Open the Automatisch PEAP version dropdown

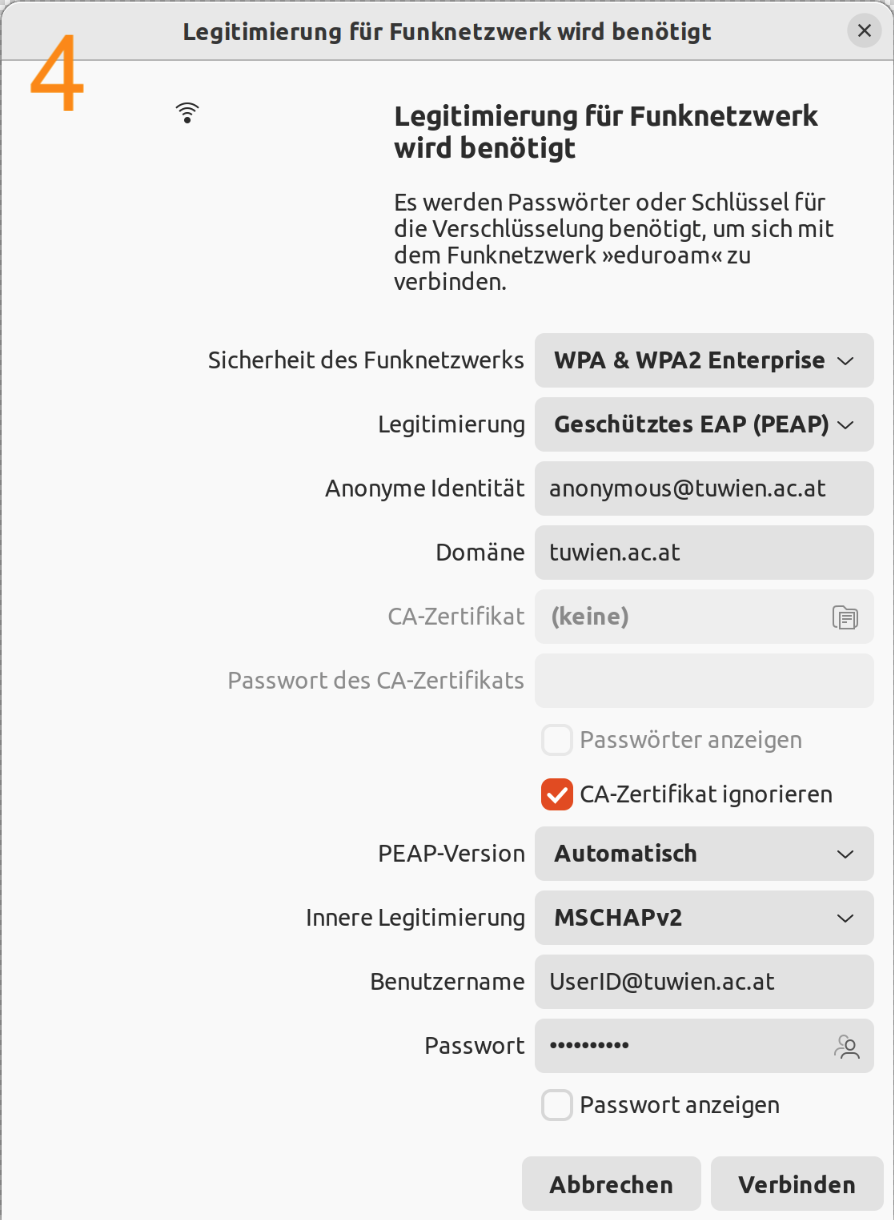(704, 854)
